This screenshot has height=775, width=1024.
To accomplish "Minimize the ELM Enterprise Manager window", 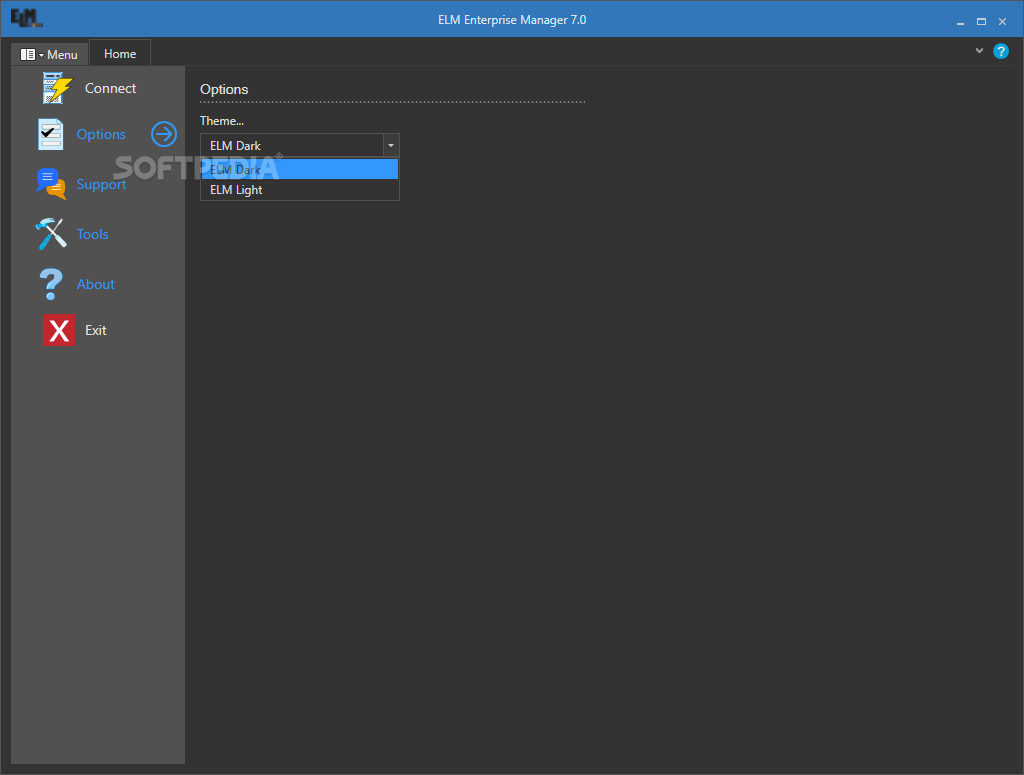I will [x=960, y=22].
